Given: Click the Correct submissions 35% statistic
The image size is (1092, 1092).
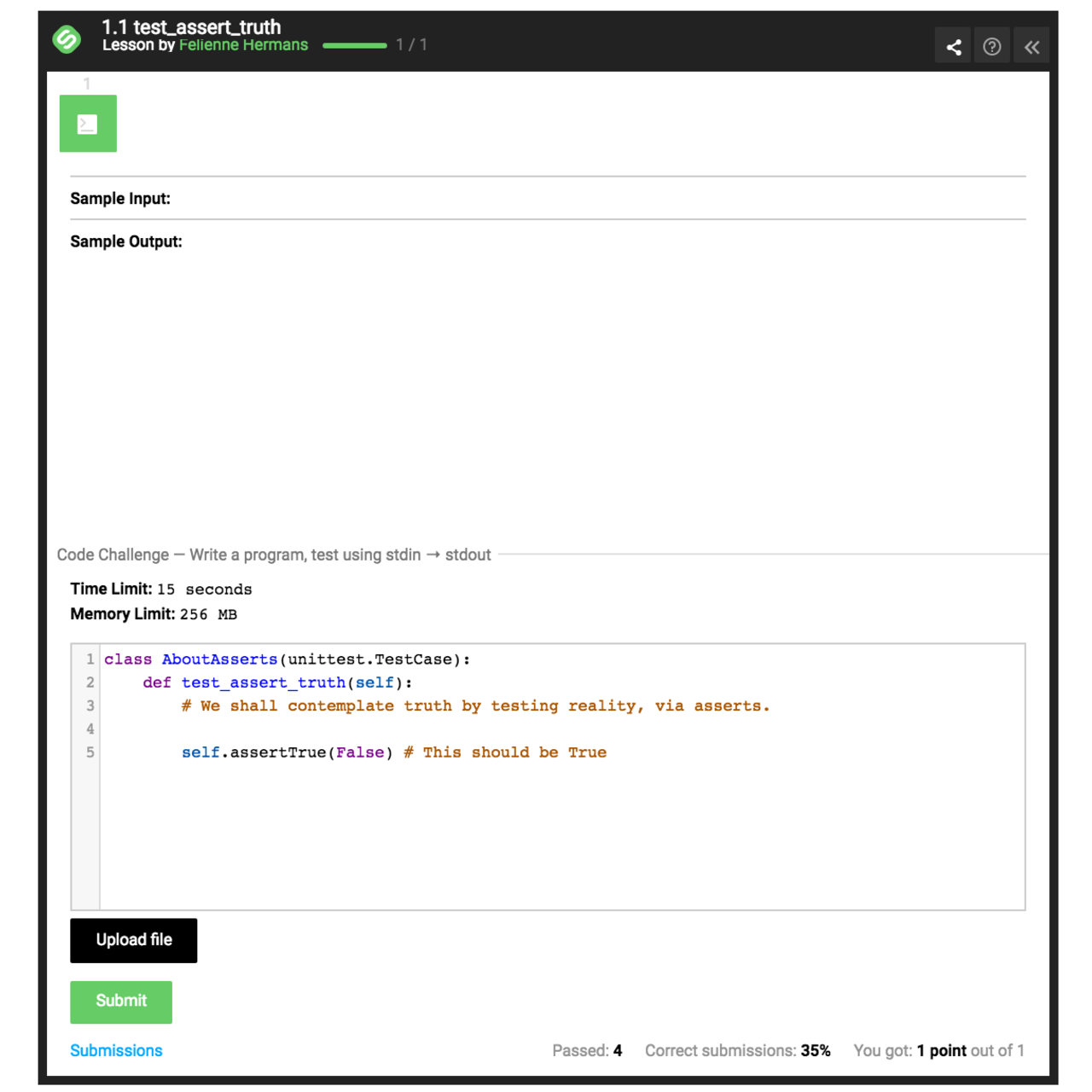Looking at the screenshot, I should 737,1050.
